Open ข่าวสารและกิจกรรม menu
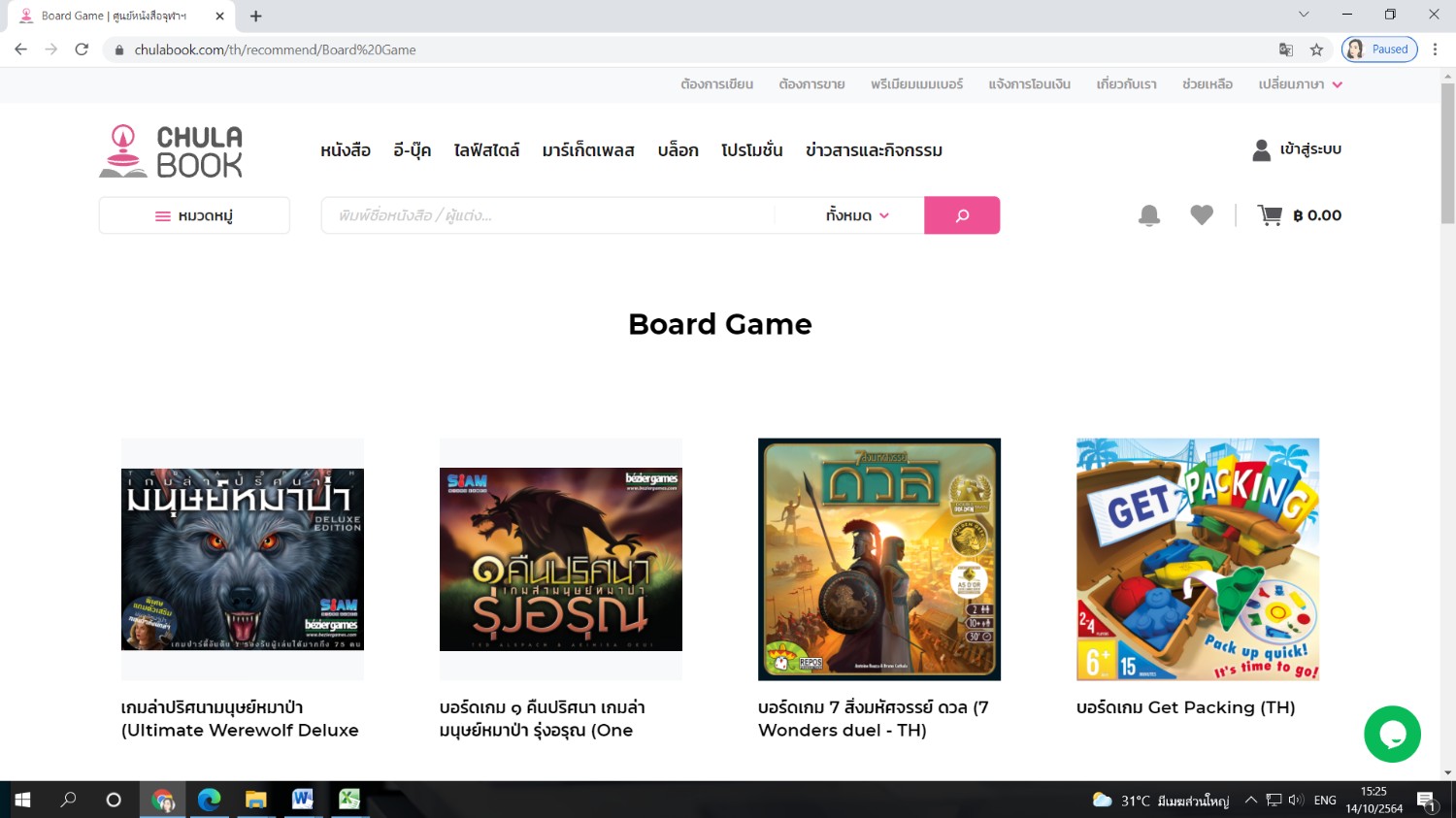This screenshot has height=818, width=1456. 874,150
